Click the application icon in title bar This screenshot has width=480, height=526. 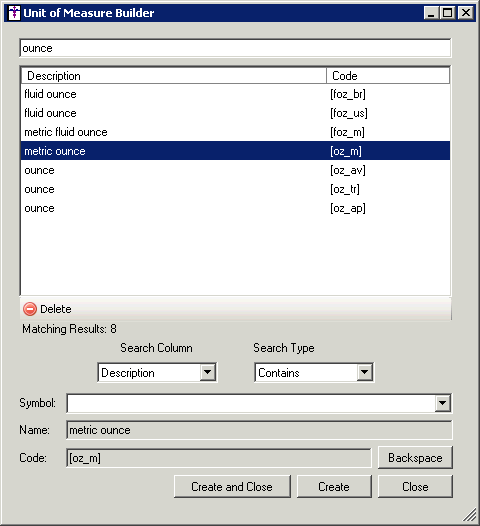click(14, 13)
